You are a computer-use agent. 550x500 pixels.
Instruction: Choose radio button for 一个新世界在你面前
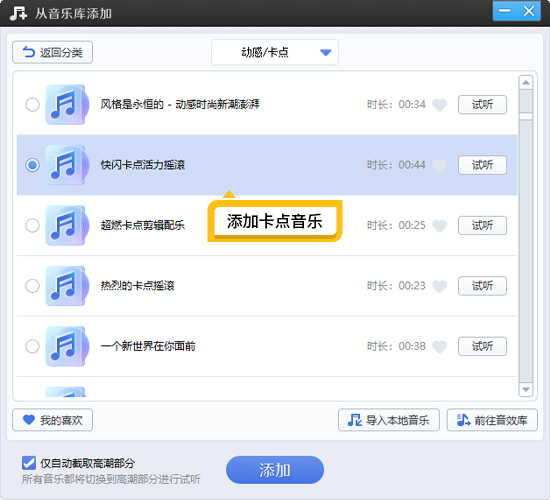click(32, 346)
